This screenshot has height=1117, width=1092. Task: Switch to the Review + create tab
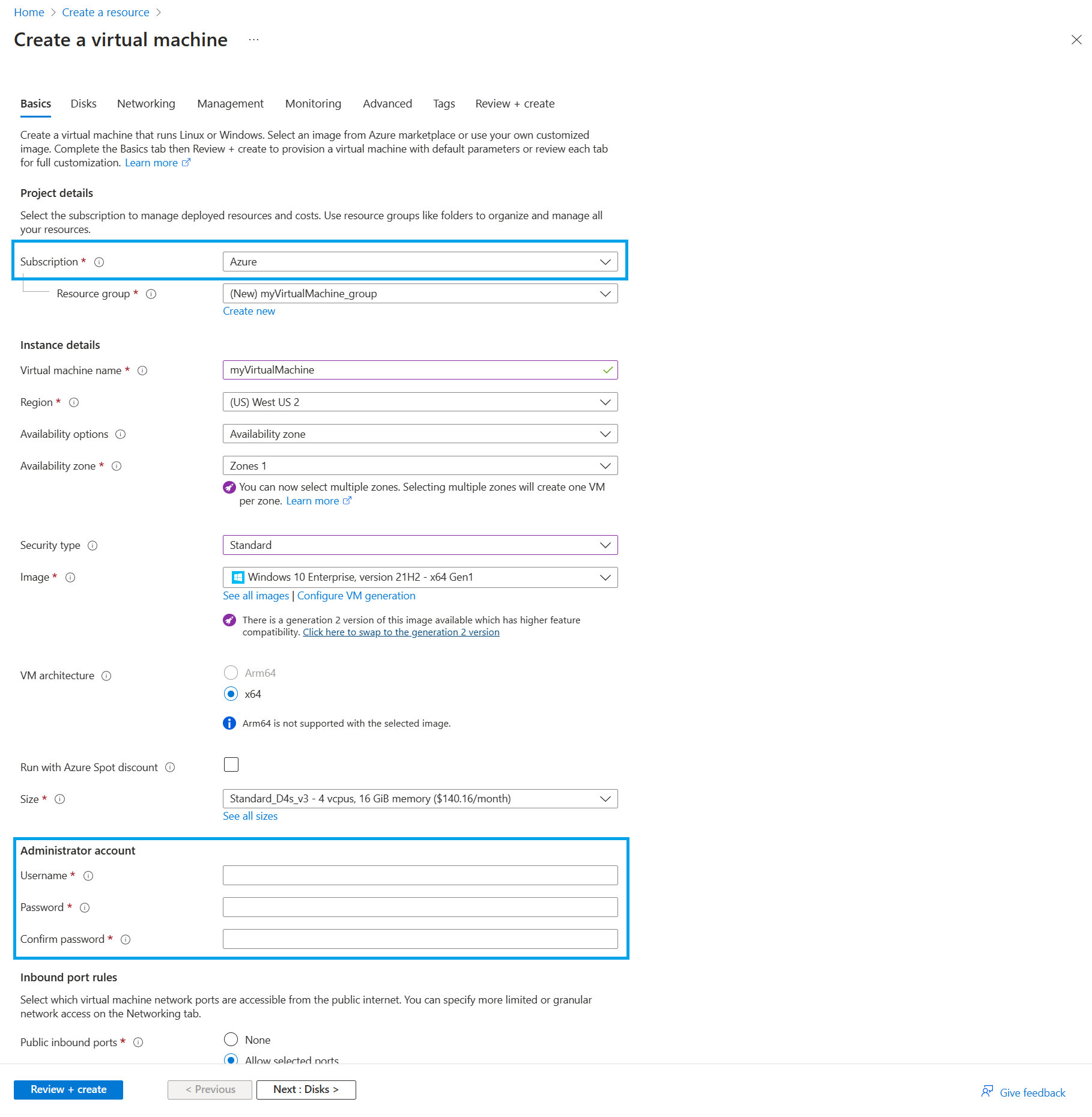coord(515,104)
